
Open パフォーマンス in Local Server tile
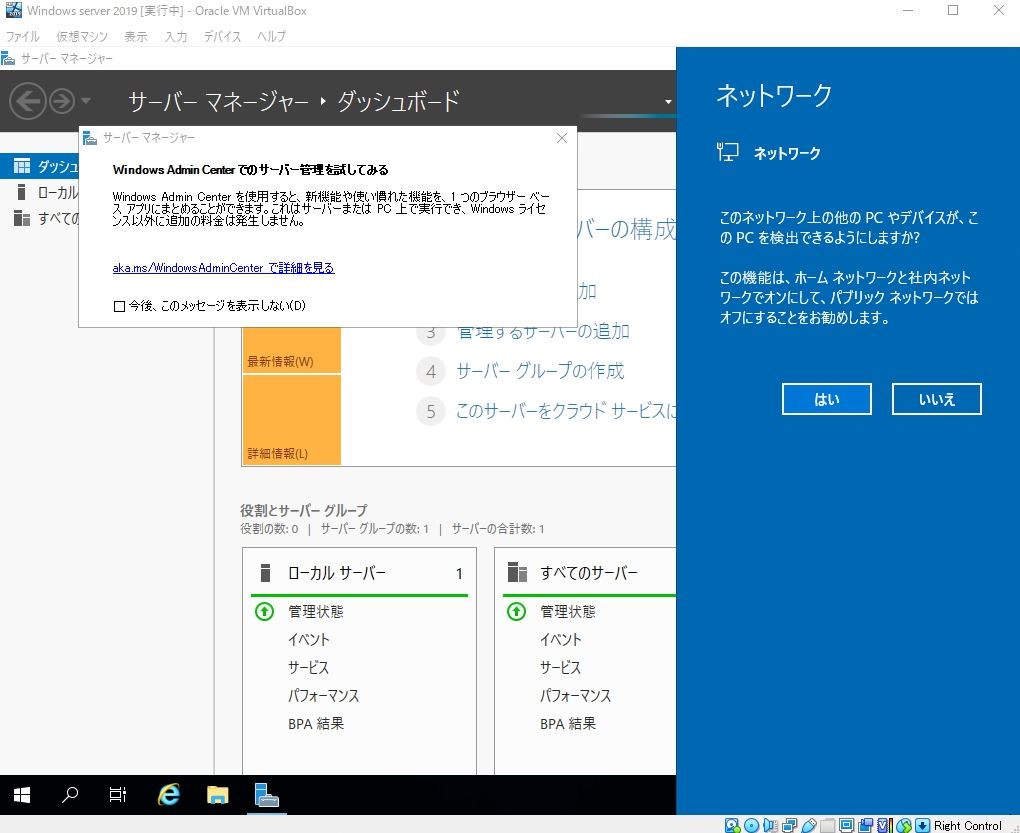(x=323, y=696)
